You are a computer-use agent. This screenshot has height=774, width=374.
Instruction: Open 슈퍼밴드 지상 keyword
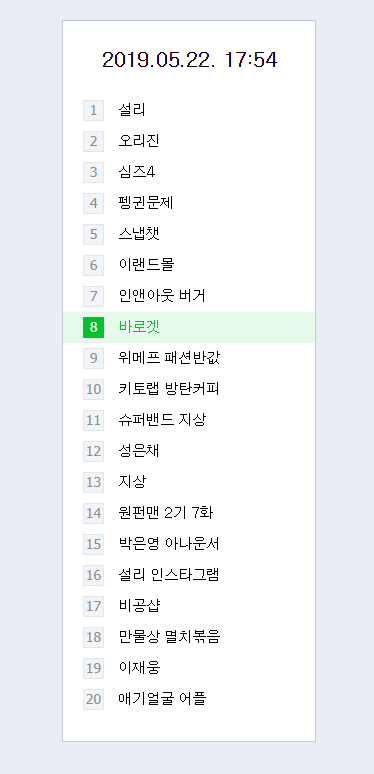click(x=162, y=420)
